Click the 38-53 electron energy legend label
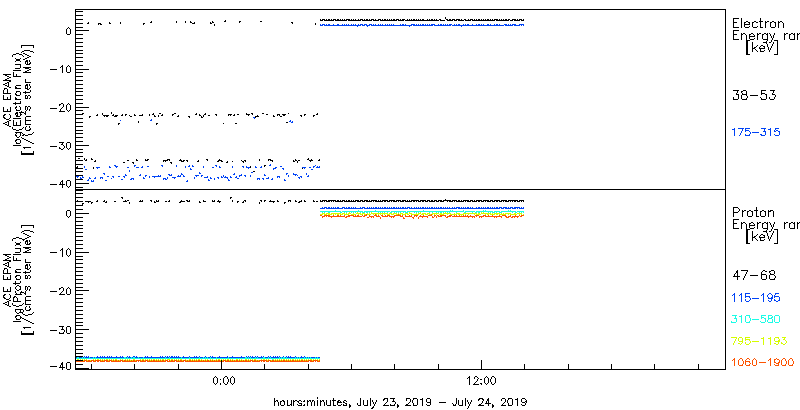 pos(754,95)
